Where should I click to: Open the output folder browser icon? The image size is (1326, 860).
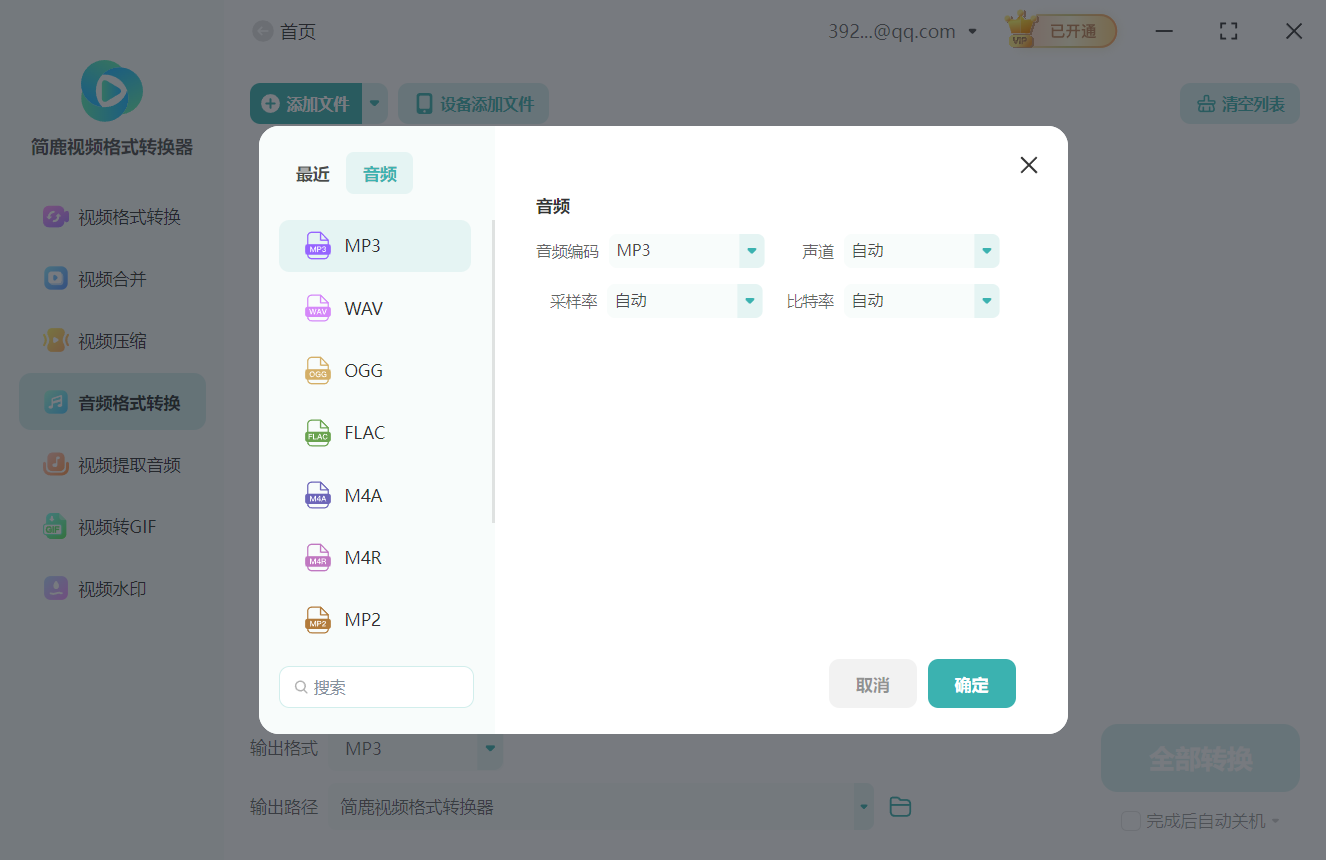899,806
